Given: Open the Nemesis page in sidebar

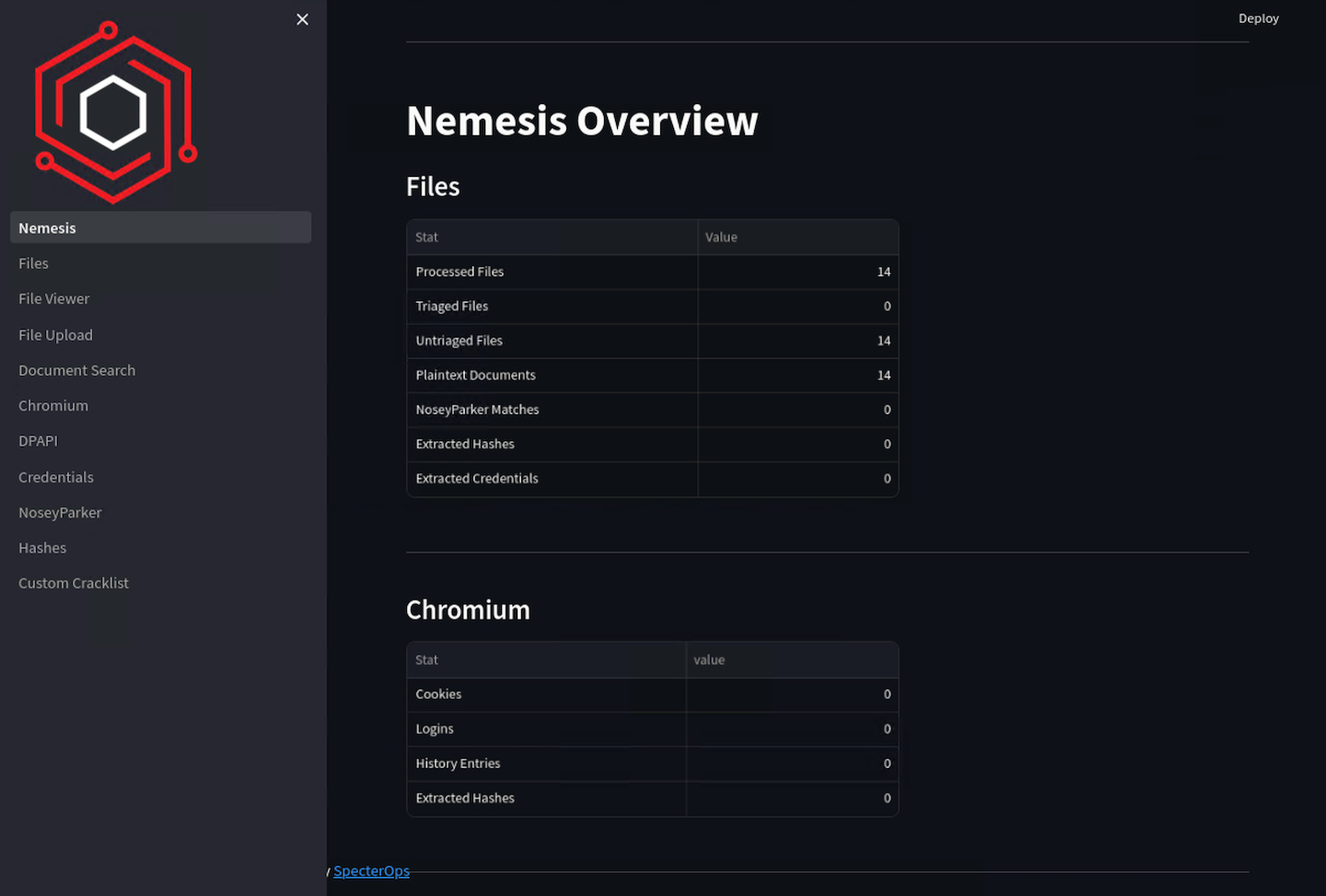Looking at the screenshot, I should [x=160, y=227].
